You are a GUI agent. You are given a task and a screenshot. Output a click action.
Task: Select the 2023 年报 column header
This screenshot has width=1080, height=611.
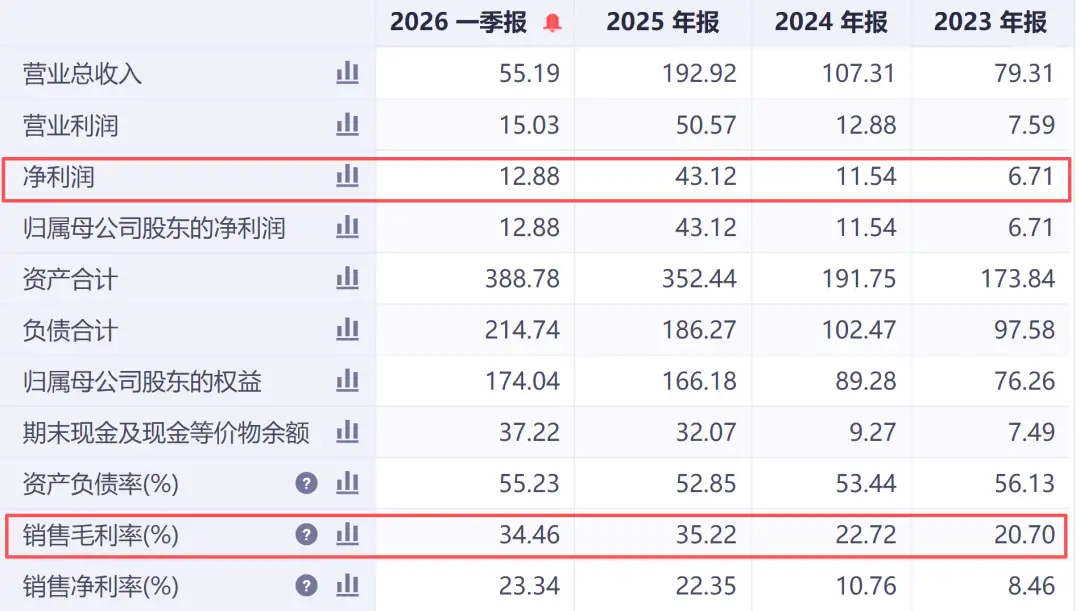pyautogui.click(x=990, y=22)
